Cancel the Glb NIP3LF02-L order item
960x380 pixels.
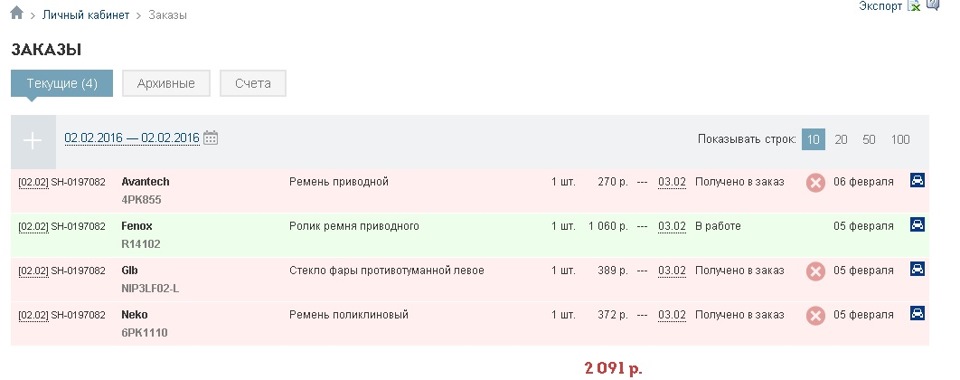[815, 271]
